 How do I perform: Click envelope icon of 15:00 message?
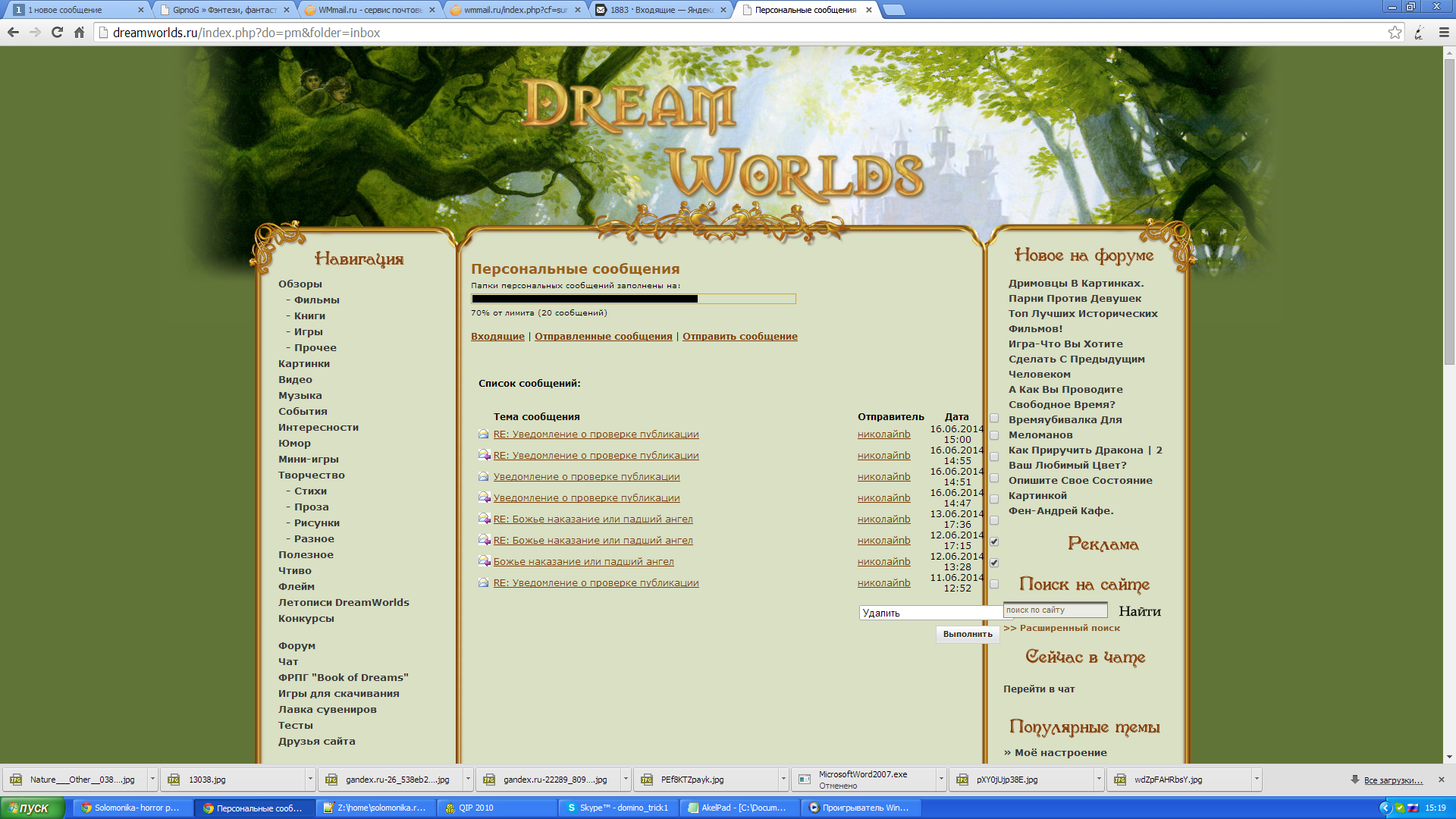483,435
